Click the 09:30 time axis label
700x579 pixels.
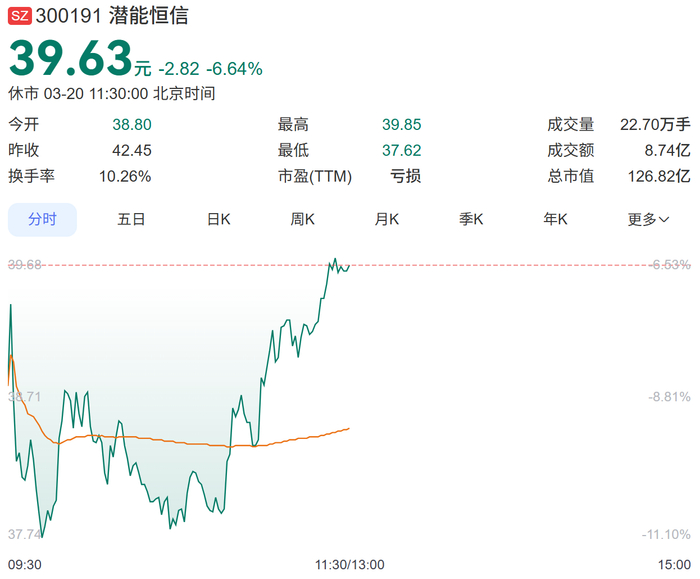coord(25,565)
